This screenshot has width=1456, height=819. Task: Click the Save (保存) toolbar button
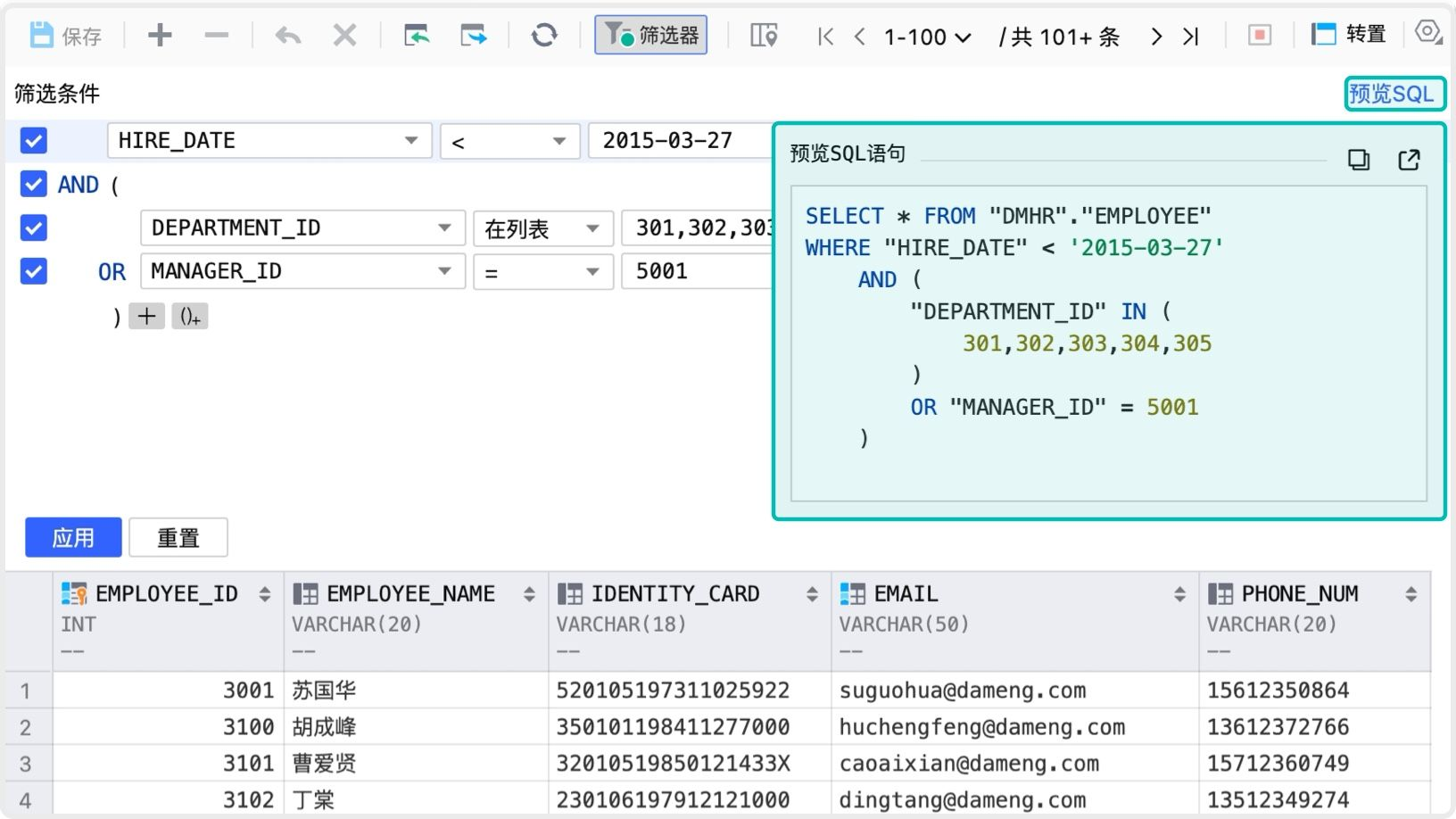pyautogui.click(x=65, y=36)
